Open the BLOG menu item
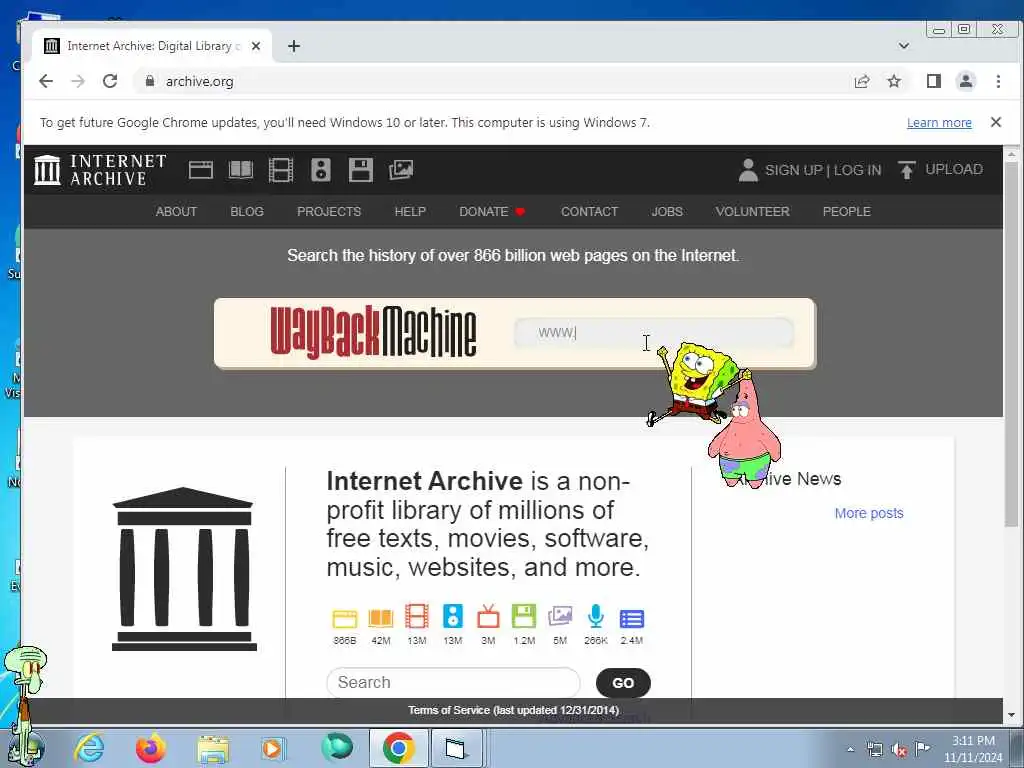 (x=247, y=212)
